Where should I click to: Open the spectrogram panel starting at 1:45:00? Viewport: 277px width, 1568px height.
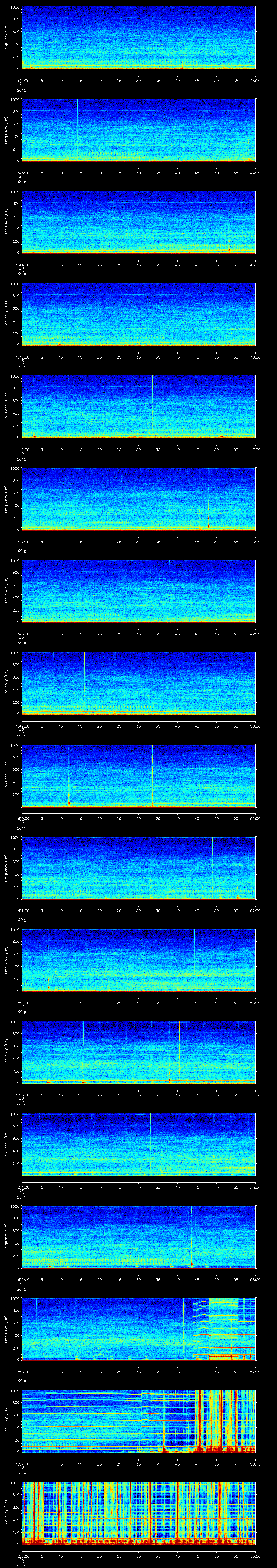pyautogui.click(x=139, y=315)
